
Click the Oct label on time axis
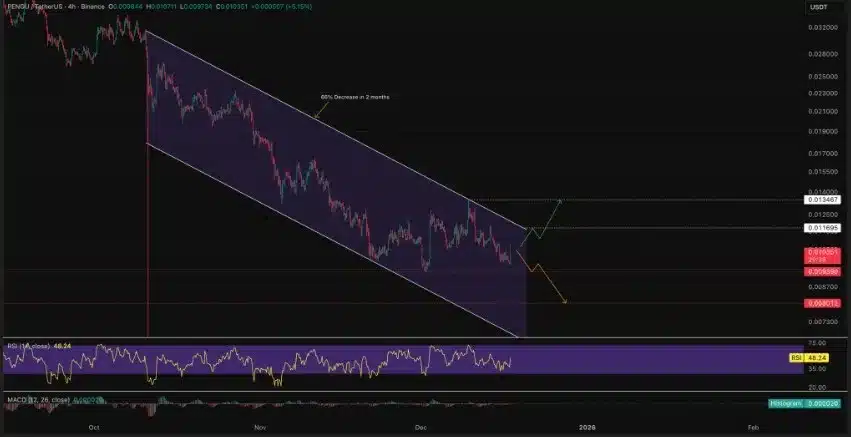coord(93,426)
